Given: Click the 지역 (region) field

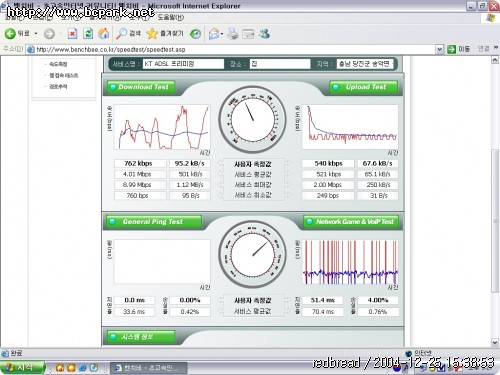Looking at the screenshot, I should point(365,64).
